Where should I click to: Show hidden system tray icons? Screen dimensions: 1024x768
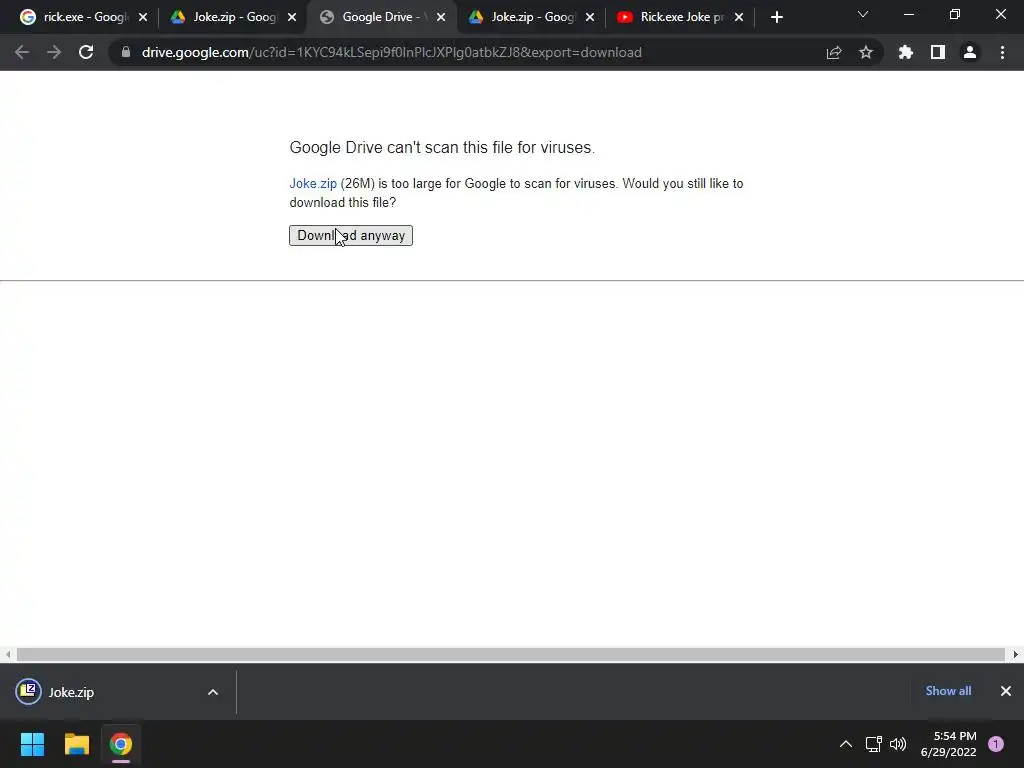pyautogui.click(x=846, y=744)
